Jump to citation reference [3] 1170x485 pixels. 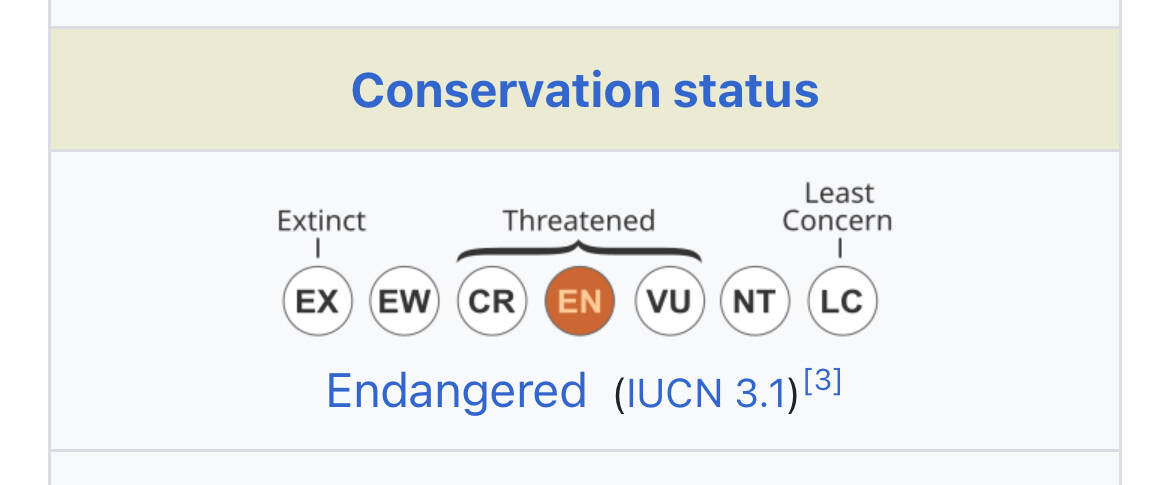823,381
